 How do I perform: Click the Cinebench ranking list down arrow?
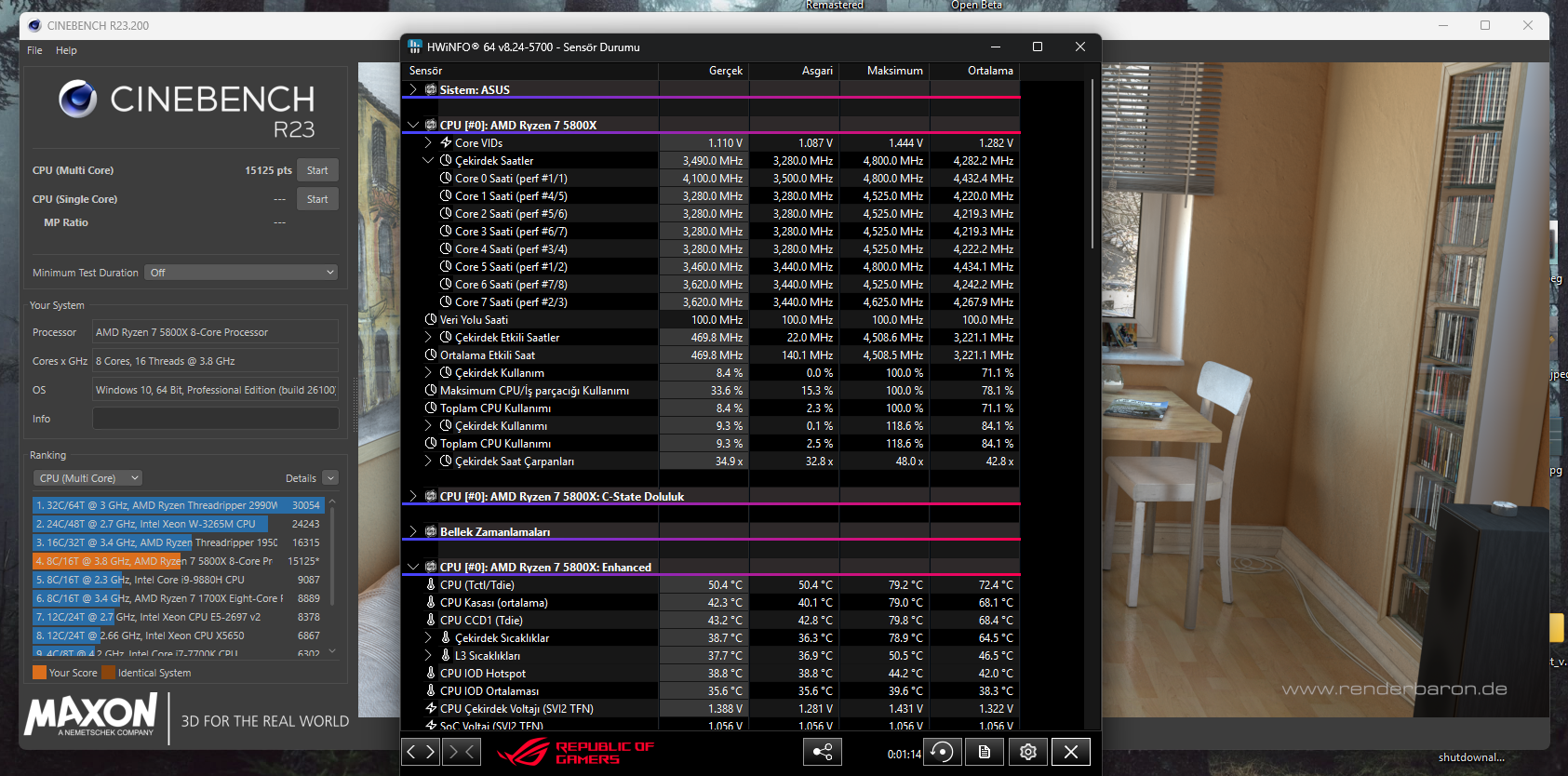332,651
